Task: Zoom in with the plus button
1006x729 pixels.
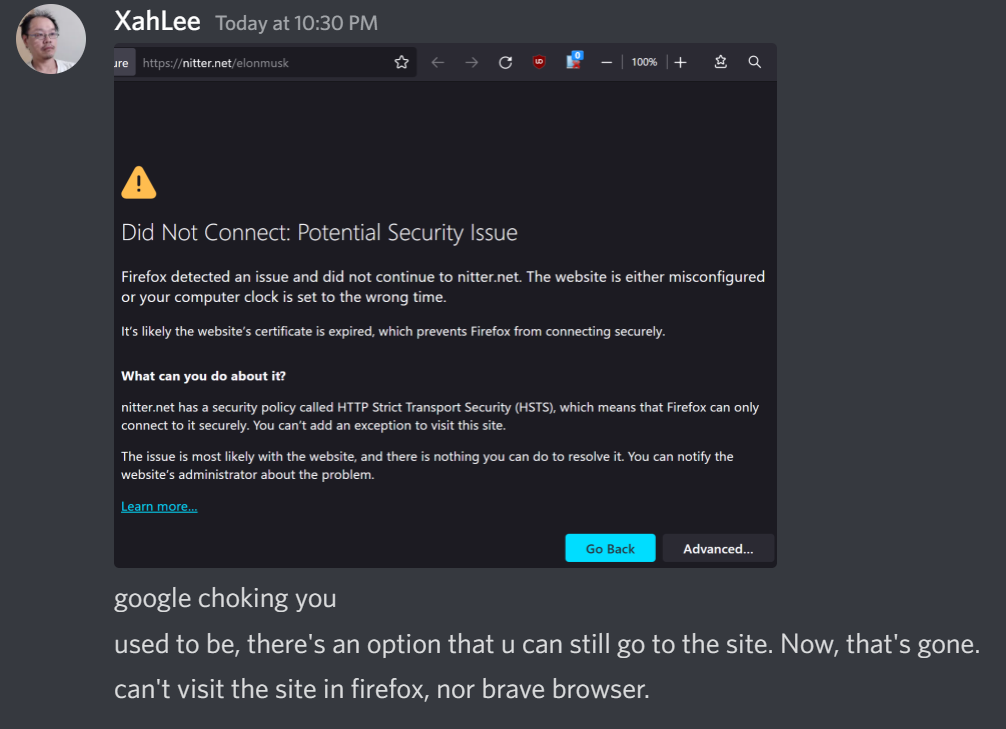Action: (680, 62)
